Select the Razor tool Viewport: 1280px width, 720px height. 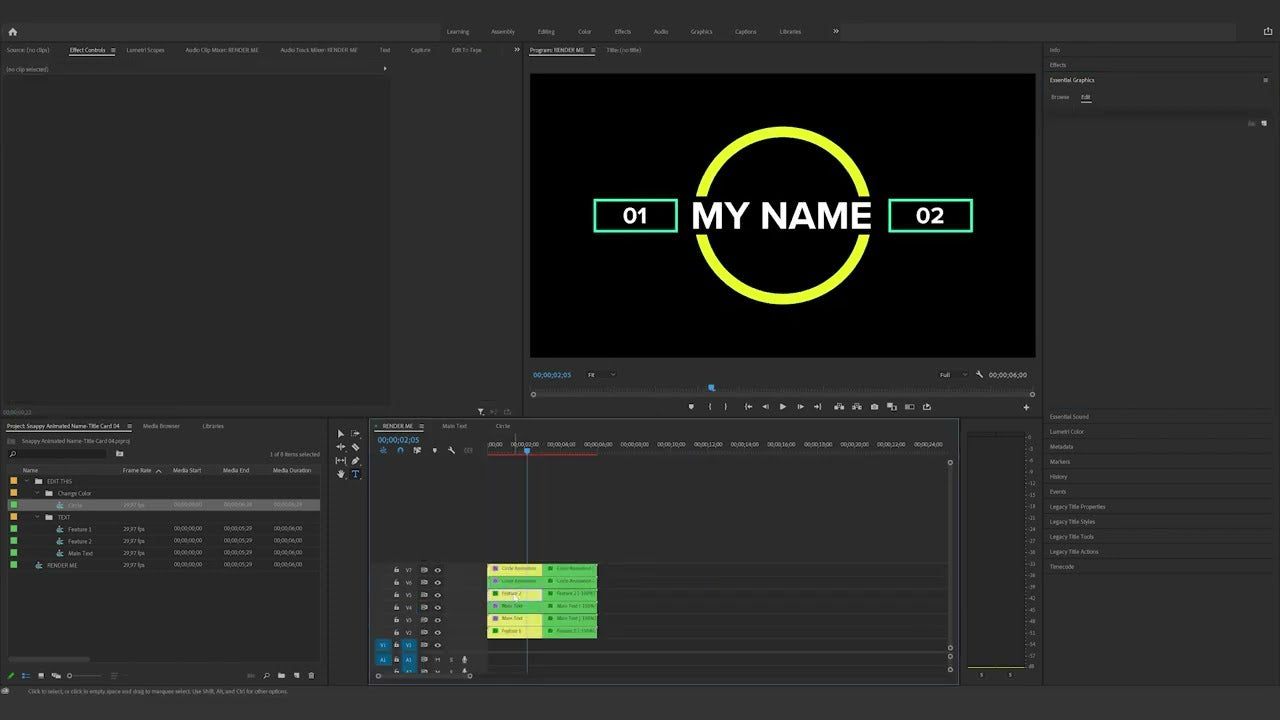[x=355, y=448]
